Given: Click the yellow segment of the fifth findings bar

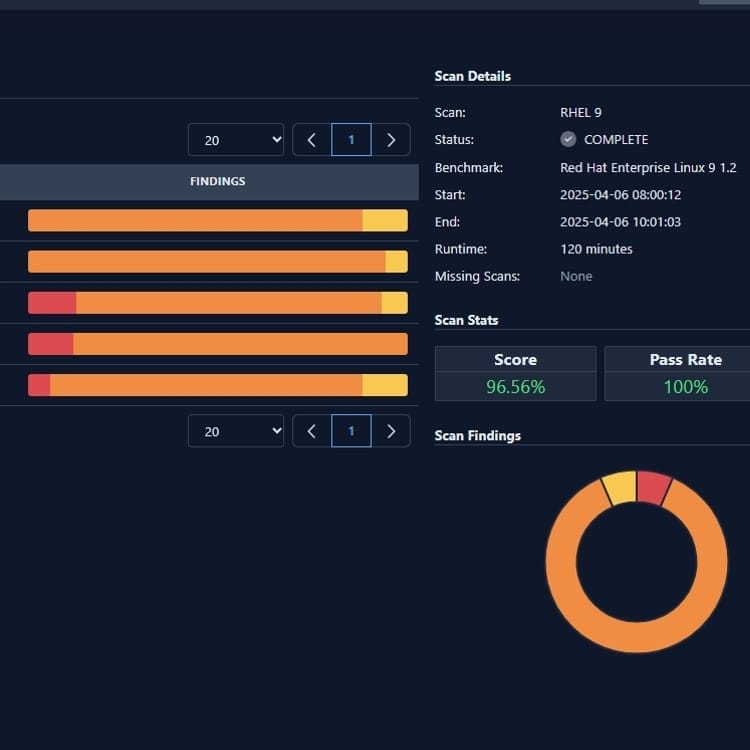Looking at the screenshot, I should [384, 385].
